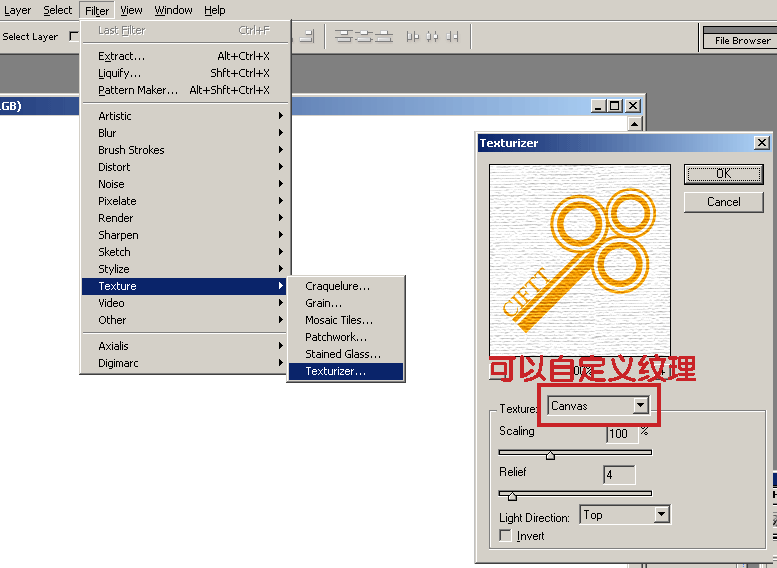Choose Grain… from Texture submenu
The image size is (777, 568).
[346, 303]
